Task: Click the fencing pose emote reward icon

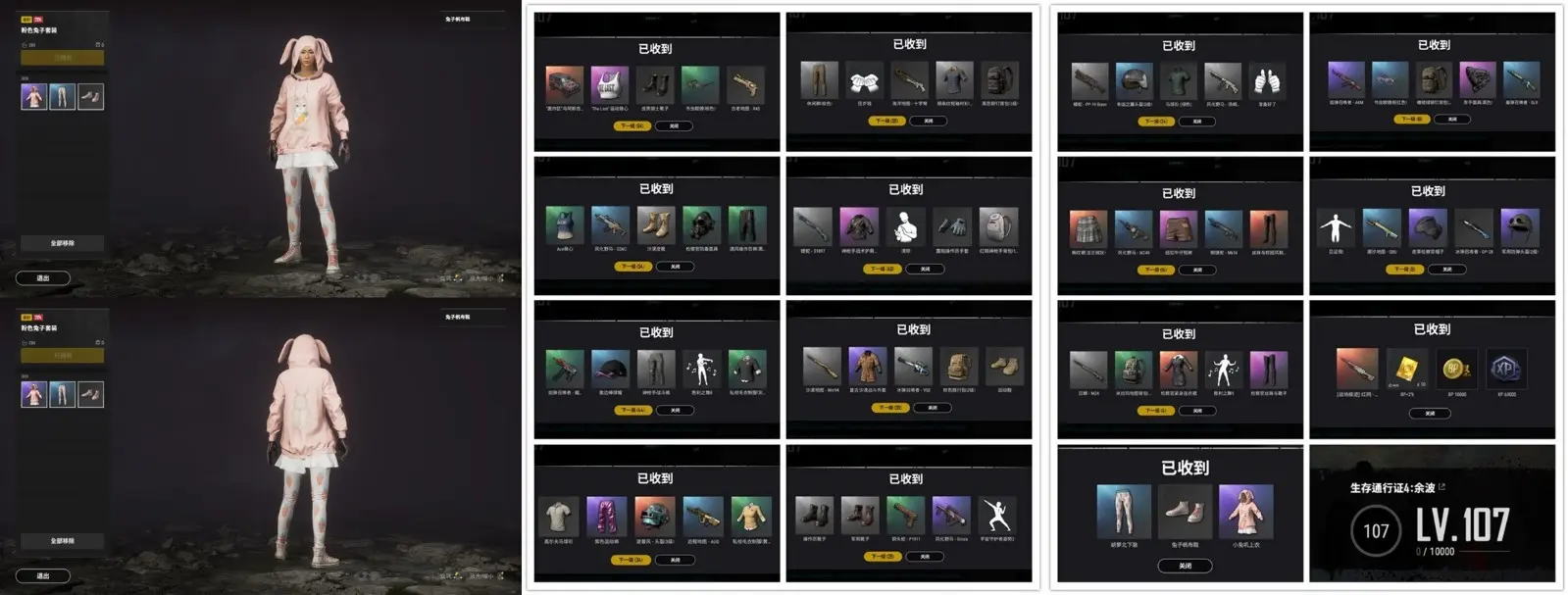Action: click(998, 515)
